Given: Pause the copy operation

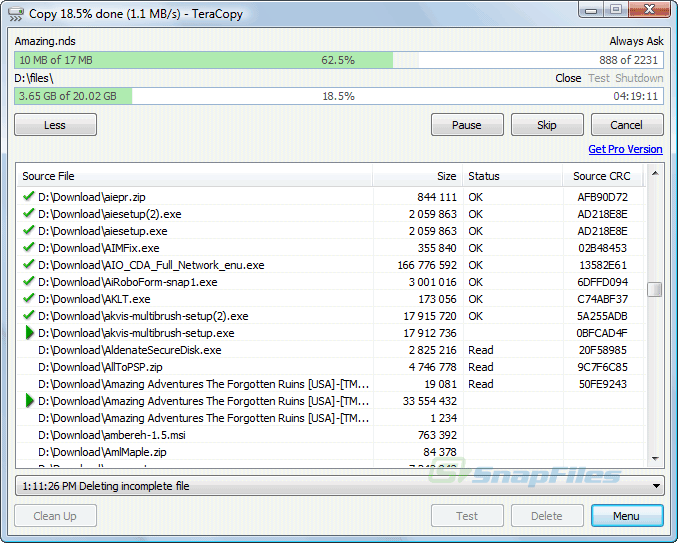Looking at the screenshot, I should tap(467, 125).
